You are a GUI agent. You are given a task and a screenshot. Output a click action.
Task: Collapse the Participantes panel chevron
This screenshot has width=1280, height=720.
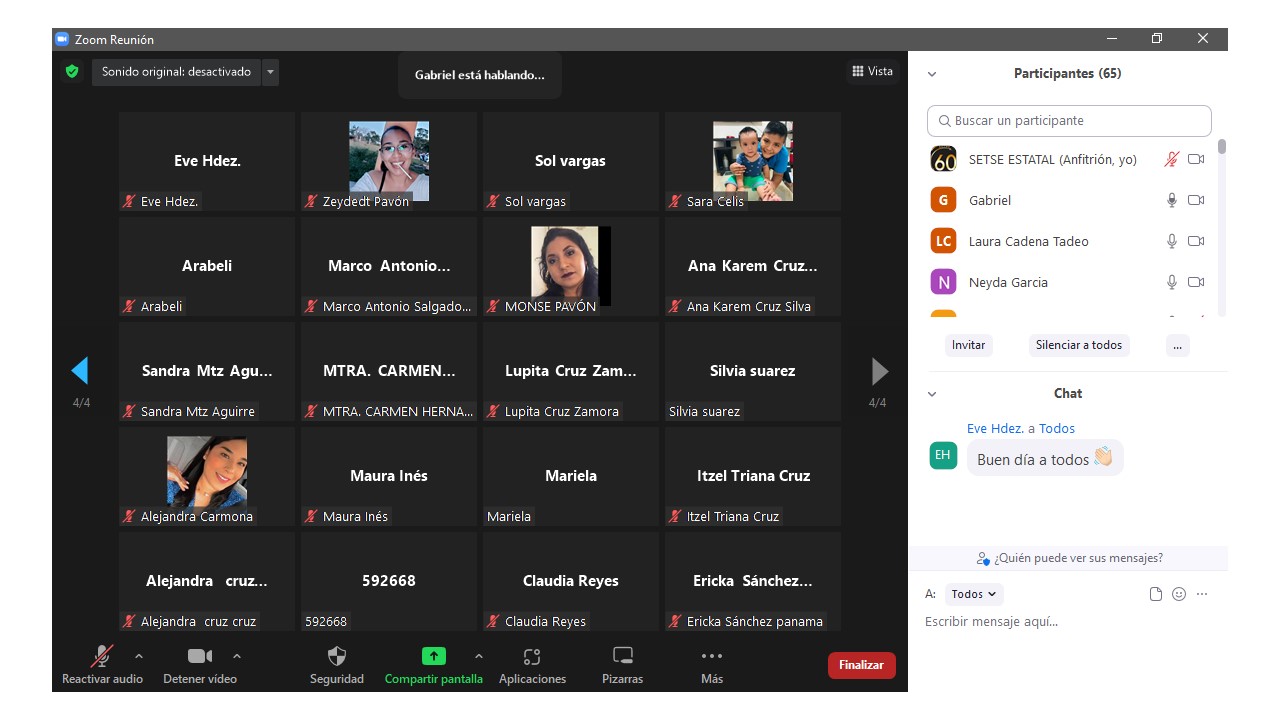932,74
